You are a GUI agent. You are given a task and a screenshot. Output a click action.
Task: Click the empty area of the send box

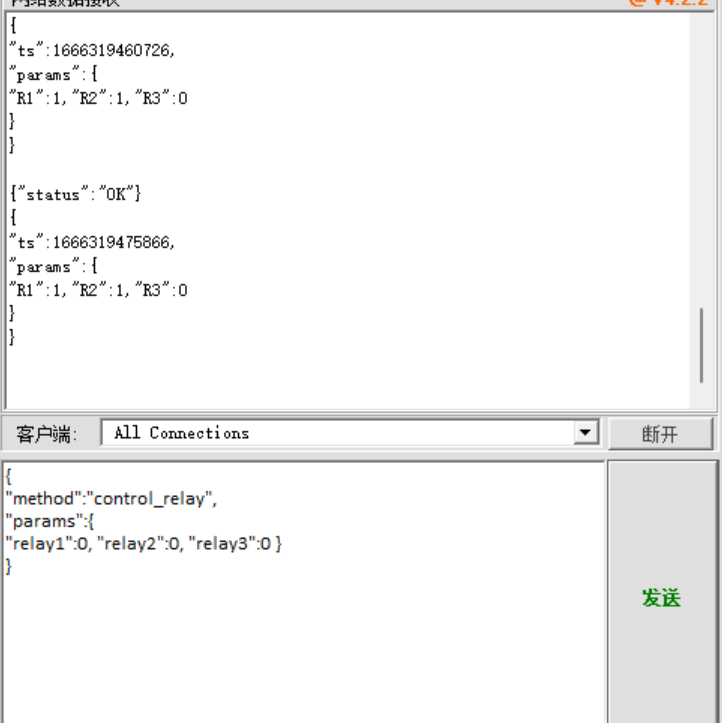coord(300,650)
